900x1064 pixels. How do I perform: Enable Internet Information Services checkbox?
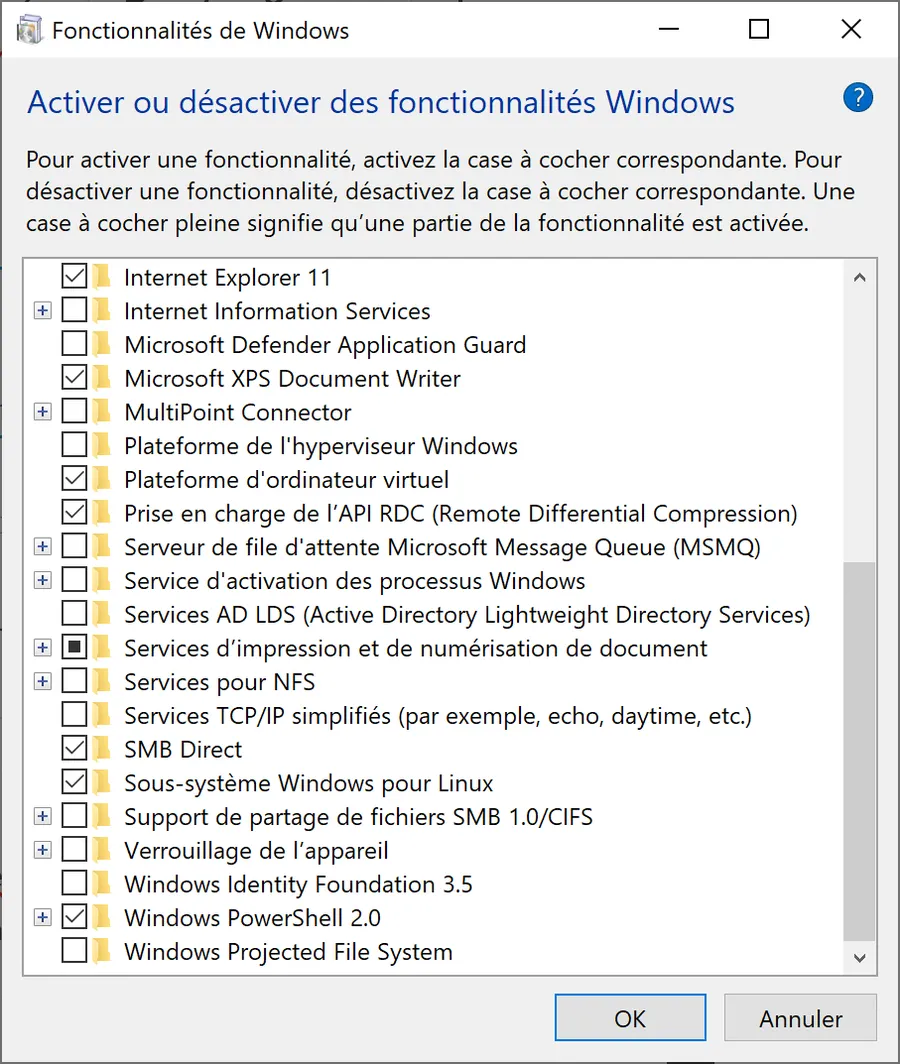74,310
